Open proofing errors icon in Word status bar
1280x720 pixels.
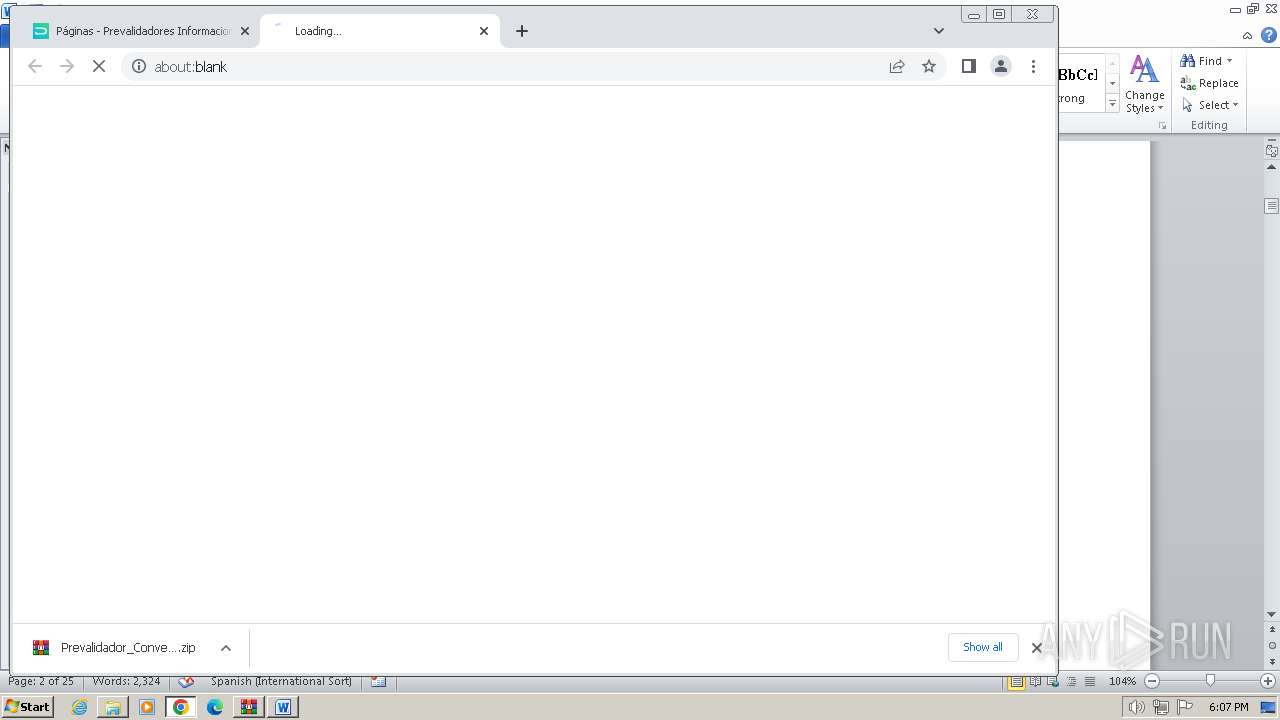[186, 681]
